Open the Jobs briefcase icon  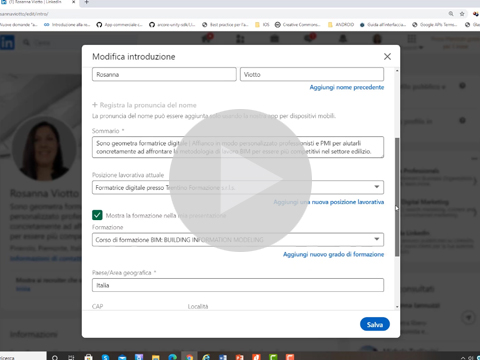(x=274, y=39)
